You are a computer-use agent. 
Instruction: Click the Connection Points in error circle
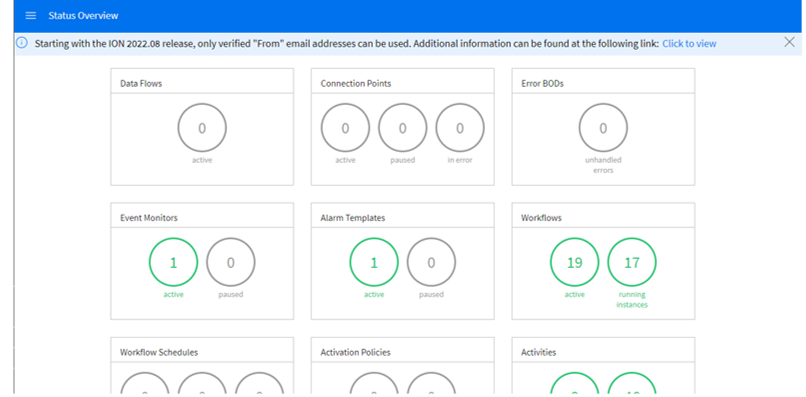tap(460, 128)
